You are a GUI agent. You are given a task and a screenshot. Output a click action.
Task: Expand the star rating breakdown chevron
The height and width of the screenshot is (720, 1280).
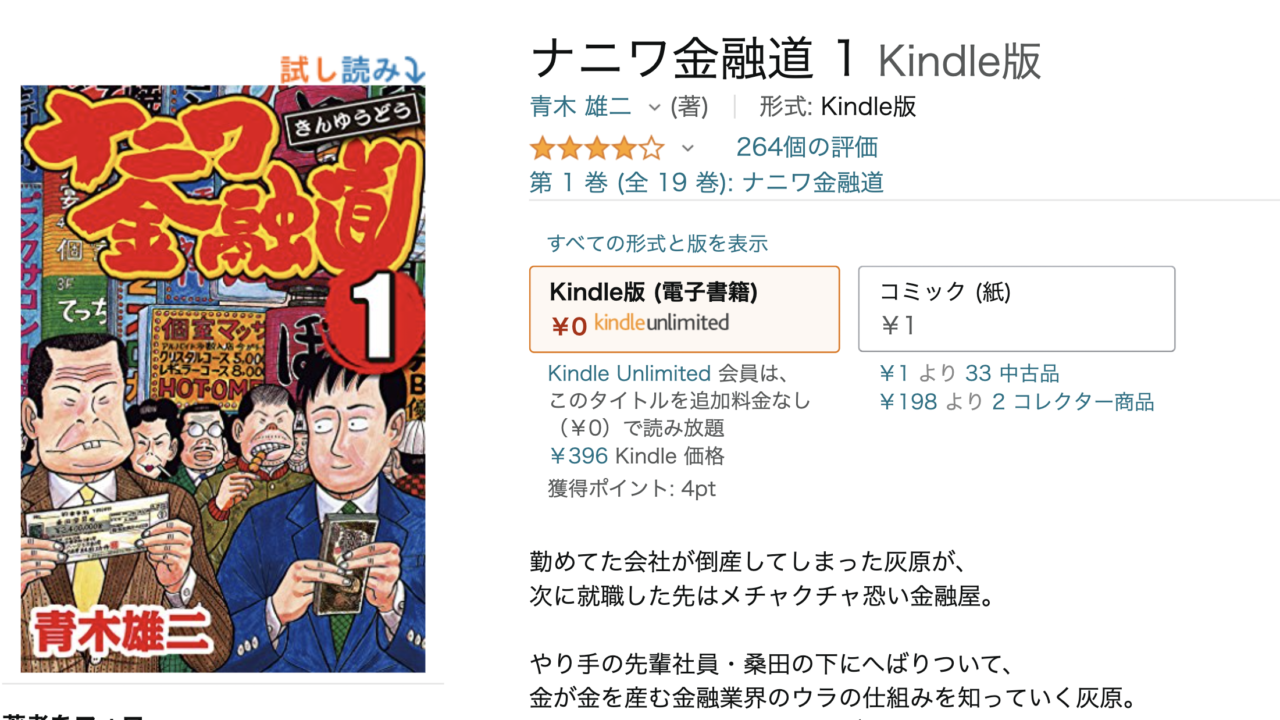(x=687, y=149)
